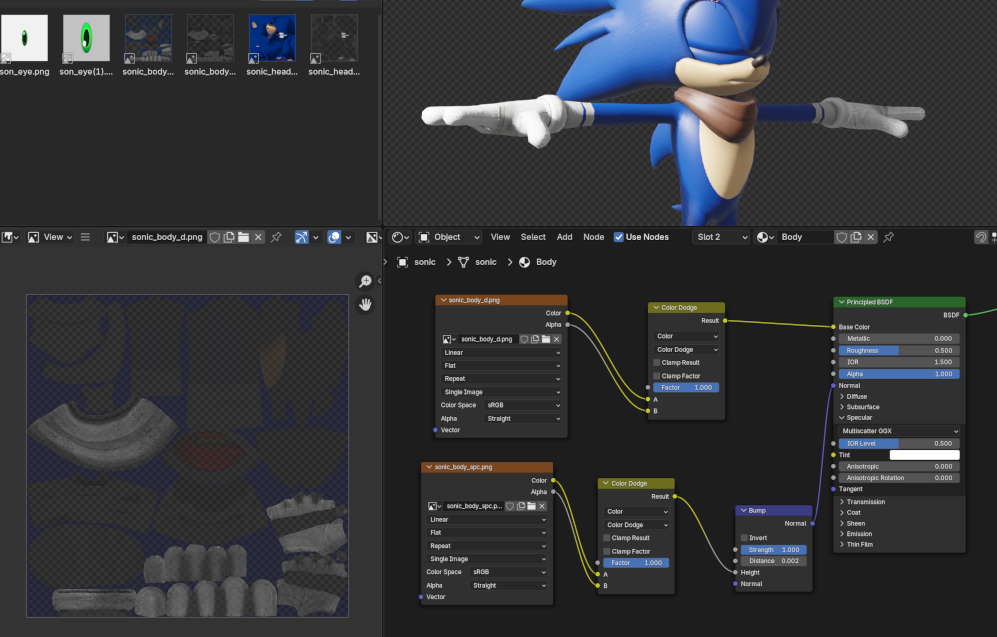Toggle the Use Nodes checkbox
This screenshot has height=637, width=997.
point(619,237)
